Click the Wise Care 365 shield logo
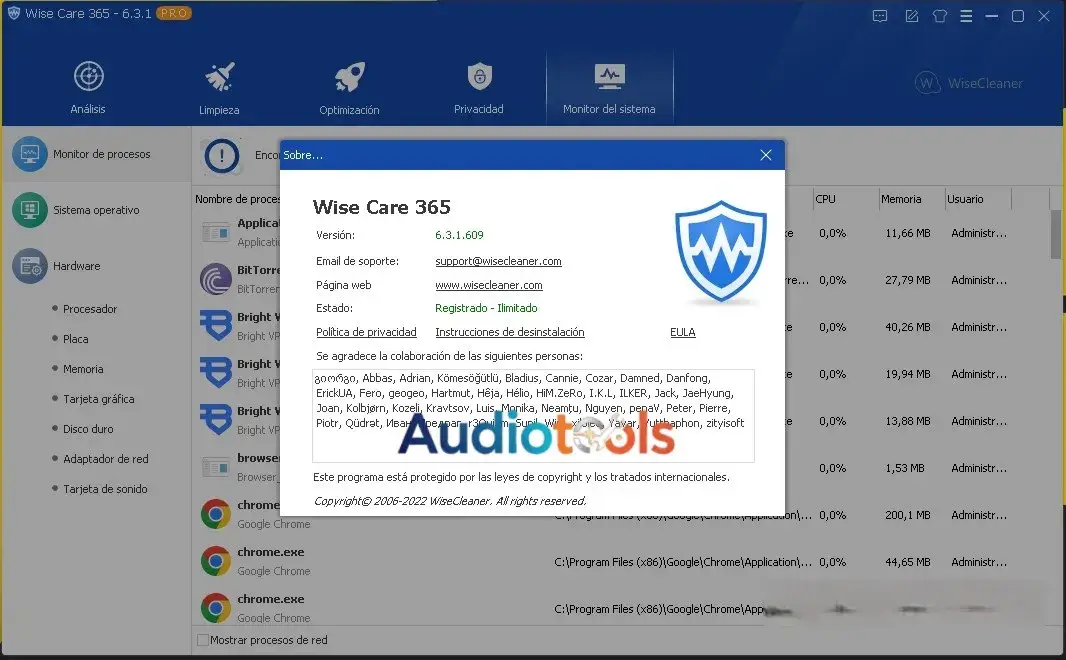This screenshot has height=660, width=1066. [721, 251]
